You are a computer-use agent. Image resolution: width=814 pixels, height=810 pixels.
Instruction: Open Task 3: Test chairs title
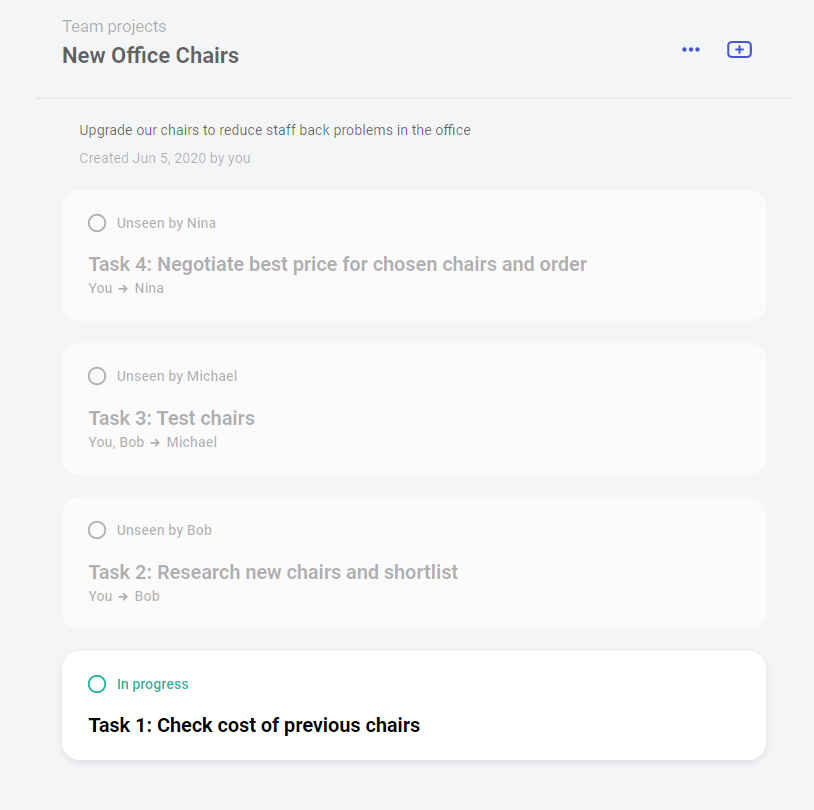pyautogui.click(x=171, y=418)
